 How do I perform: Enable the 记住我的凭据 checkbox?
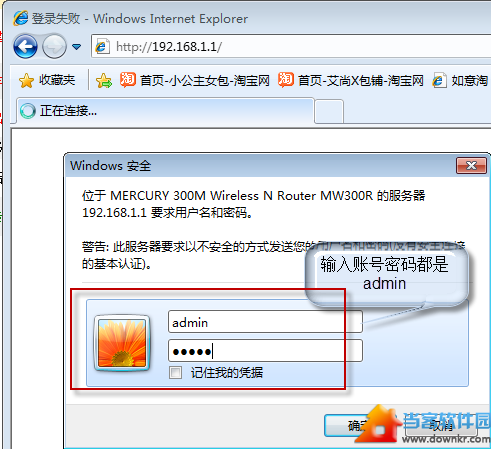[x=175, y=373]
